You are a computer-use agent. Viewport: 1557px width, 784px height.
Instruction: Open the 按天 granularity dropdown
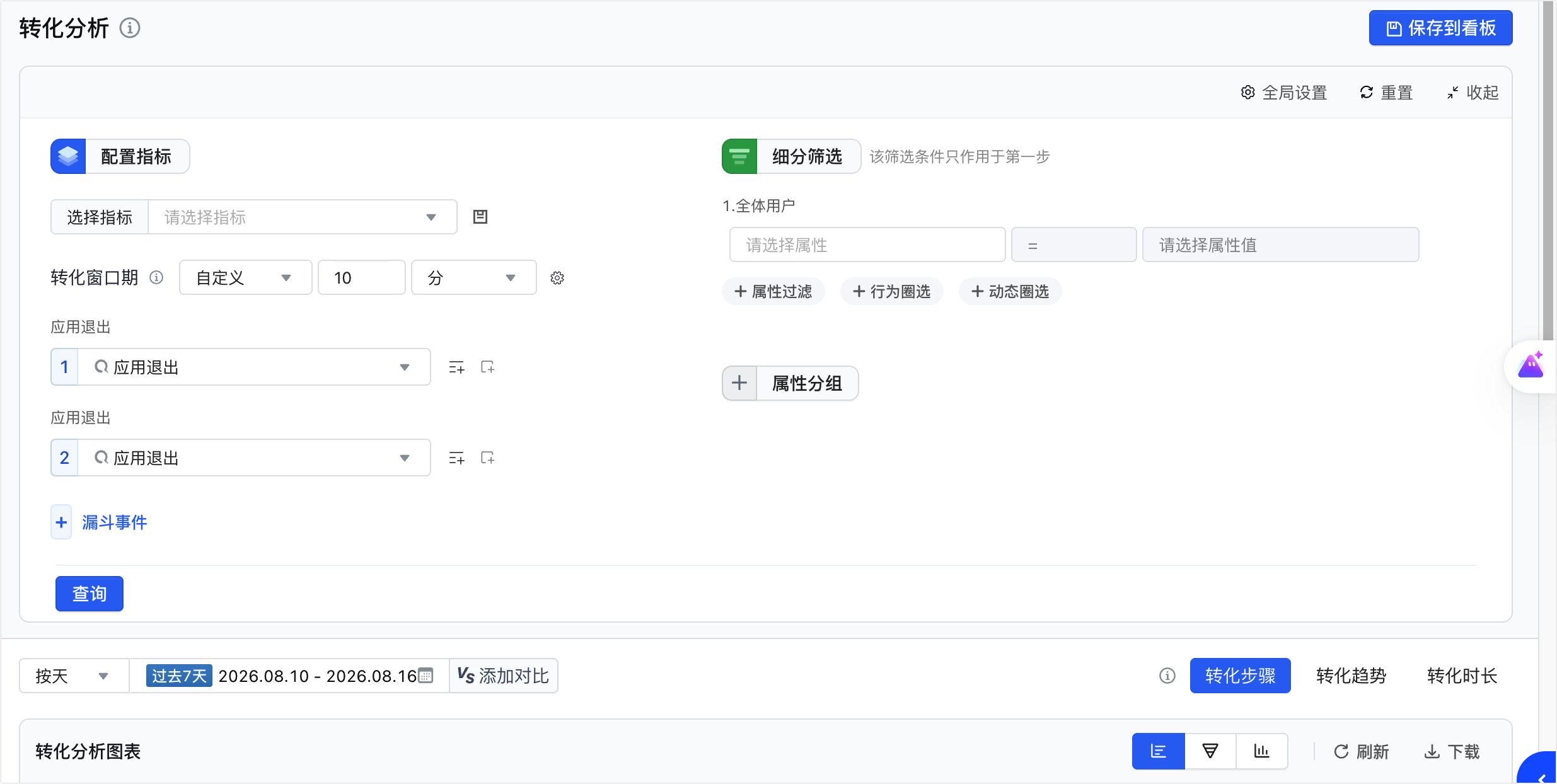pos(74,676)
